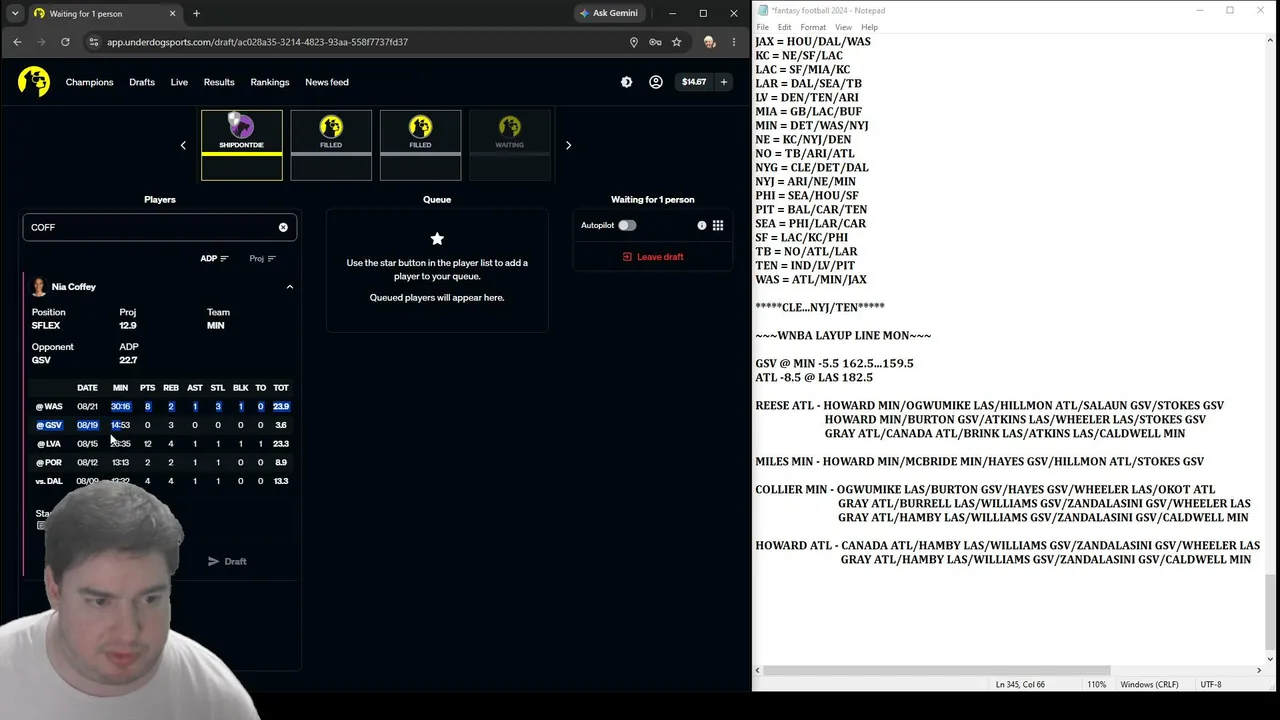This screenshot has width=1280, height=720.
Task: Click the Underdog logo in the header
Action: 34,82
